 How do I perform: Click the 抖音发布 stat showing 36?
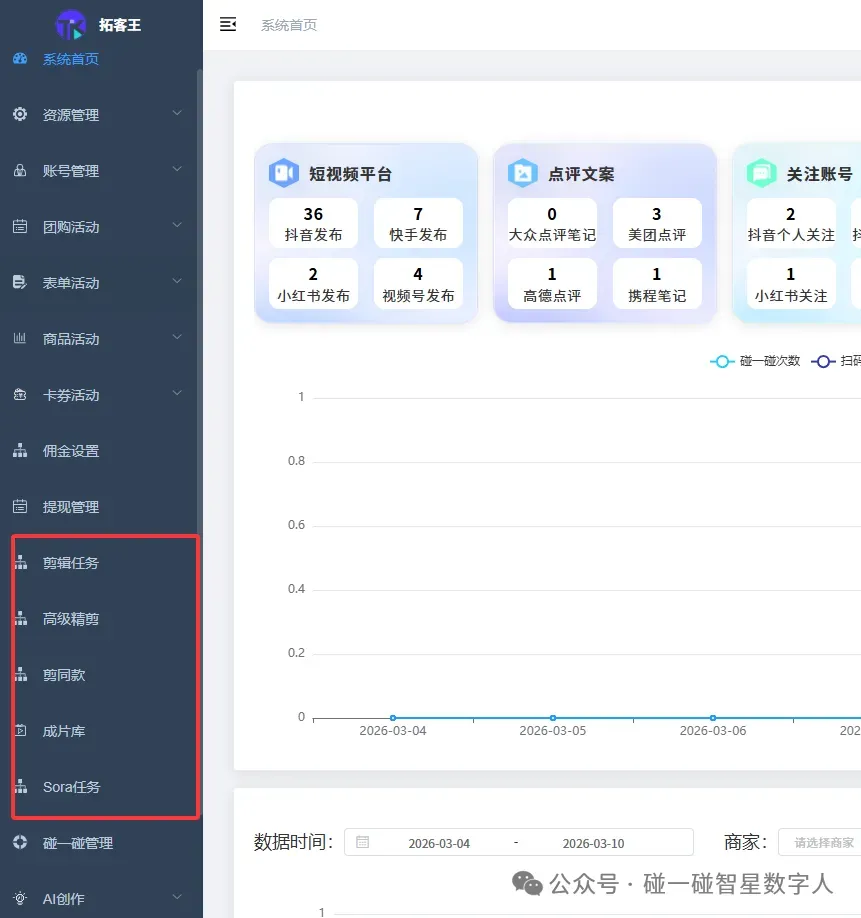[x=312, y=222]
